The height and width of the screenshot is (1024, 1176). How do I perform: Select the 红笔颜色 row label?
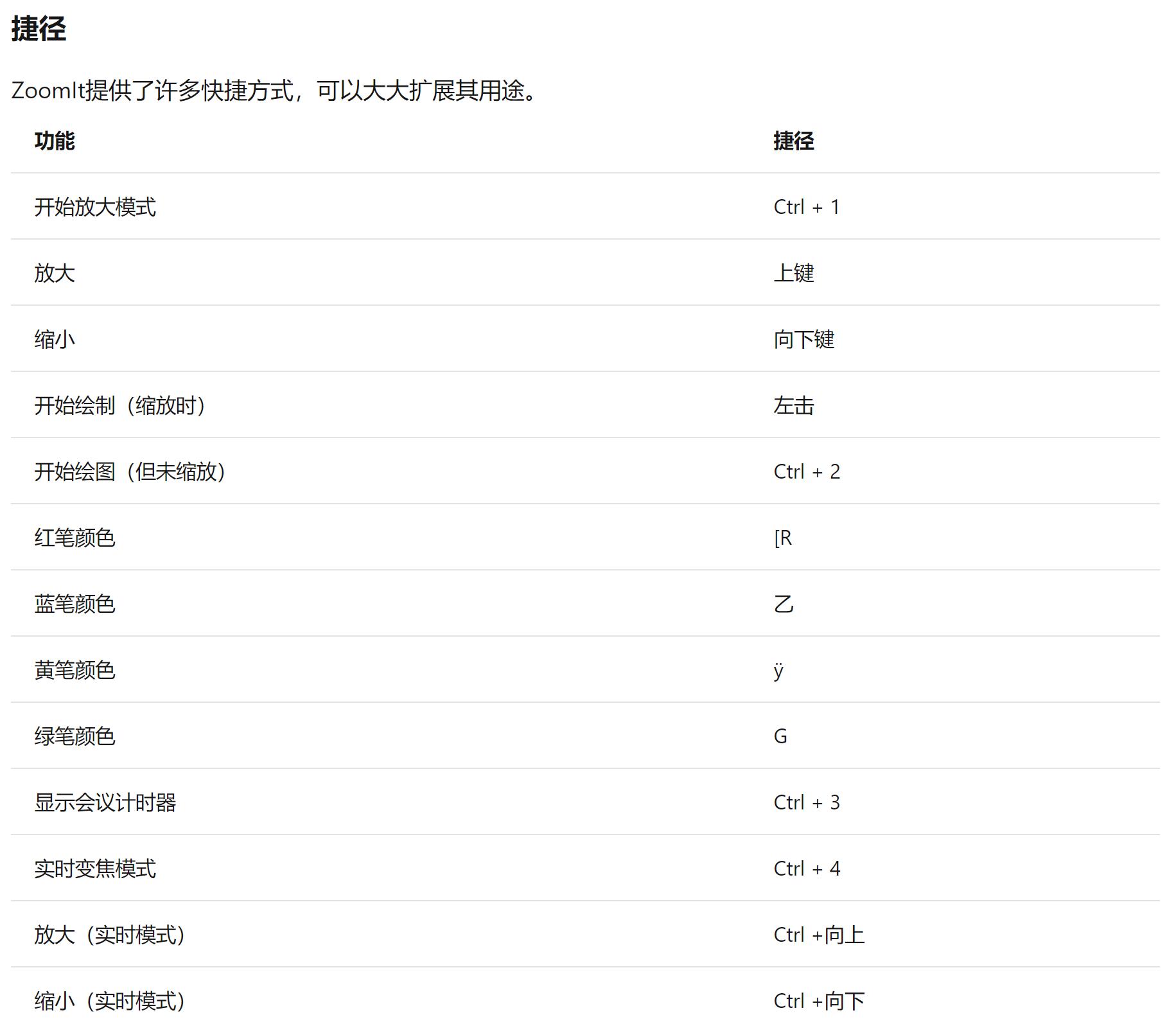76,538
